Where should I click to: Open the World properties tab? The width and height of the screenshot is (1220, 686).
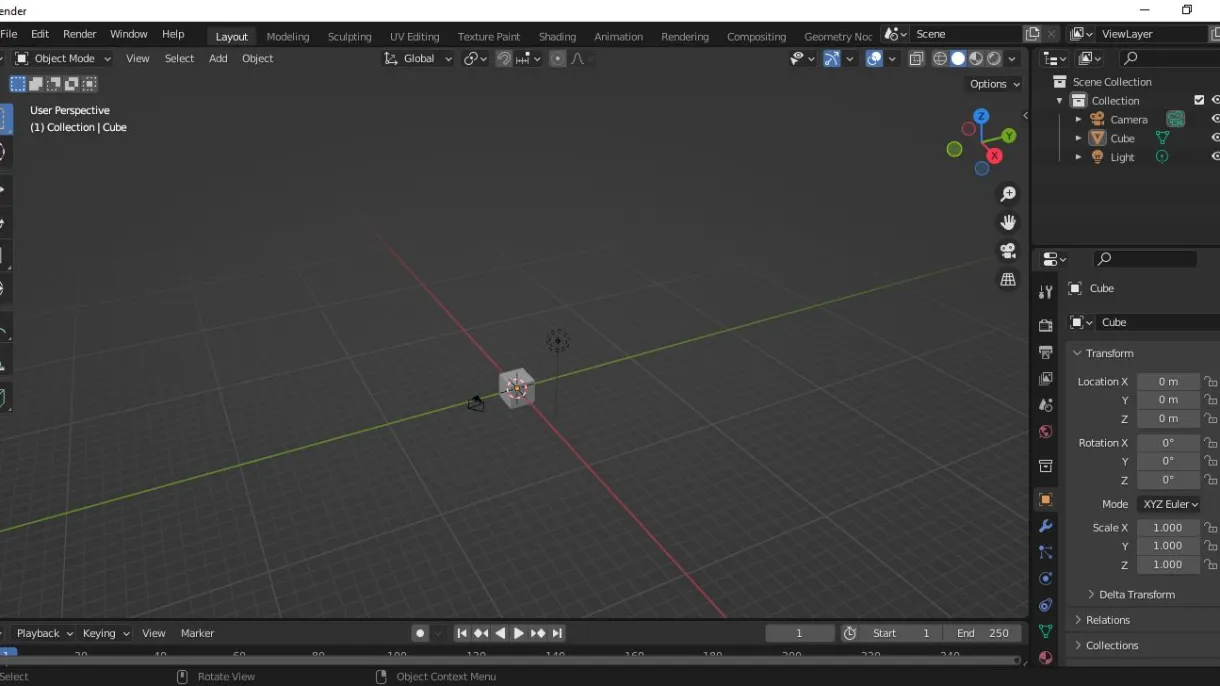[x=1045, y=432]
